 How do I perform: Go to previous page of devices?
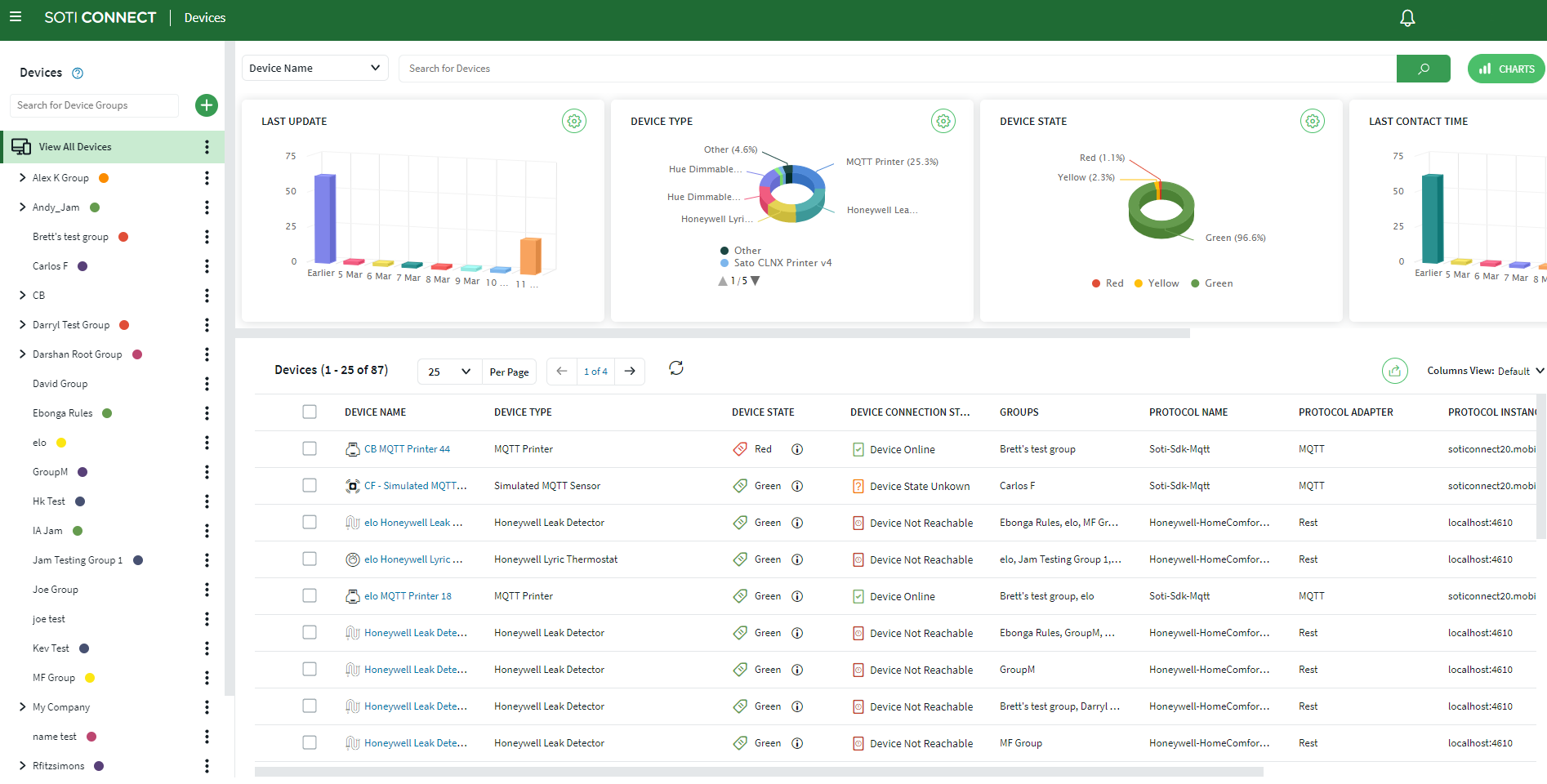[562, 371]
